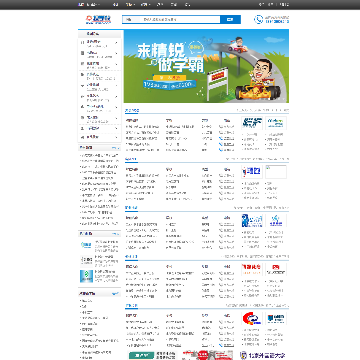Click the site logo beside the search bar

point(98,19)
